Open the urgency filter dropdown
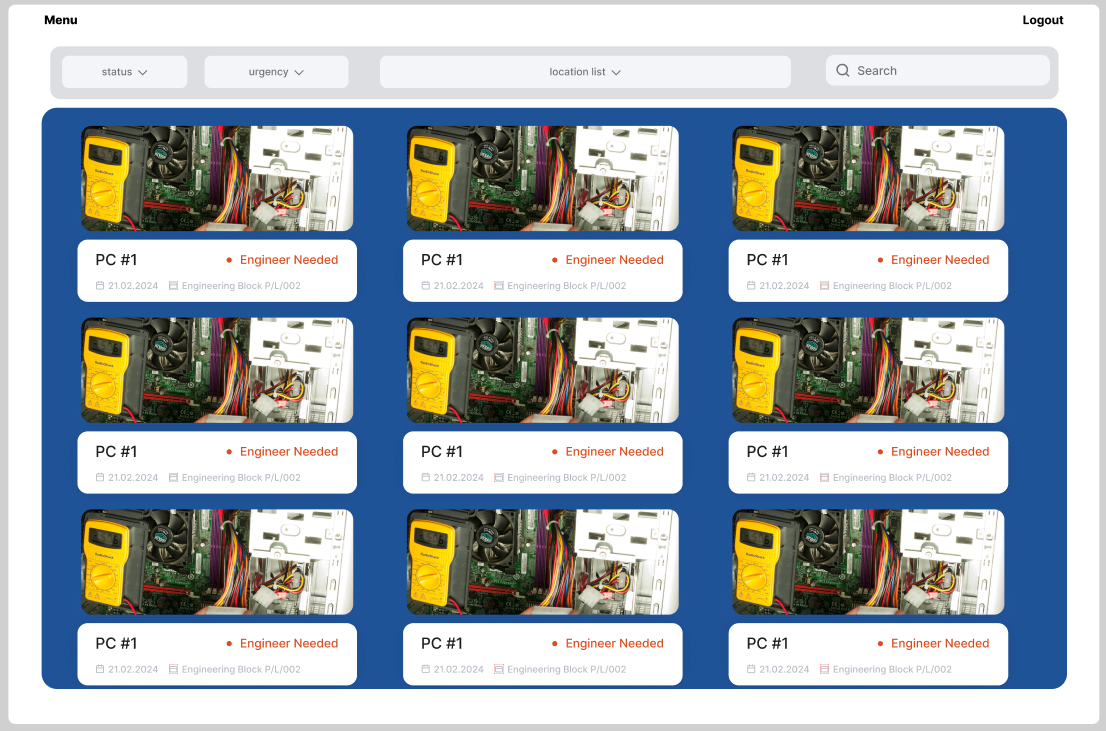Viewport: 1106px width, 731px height. pyautogui.click(x=276, y=72)
